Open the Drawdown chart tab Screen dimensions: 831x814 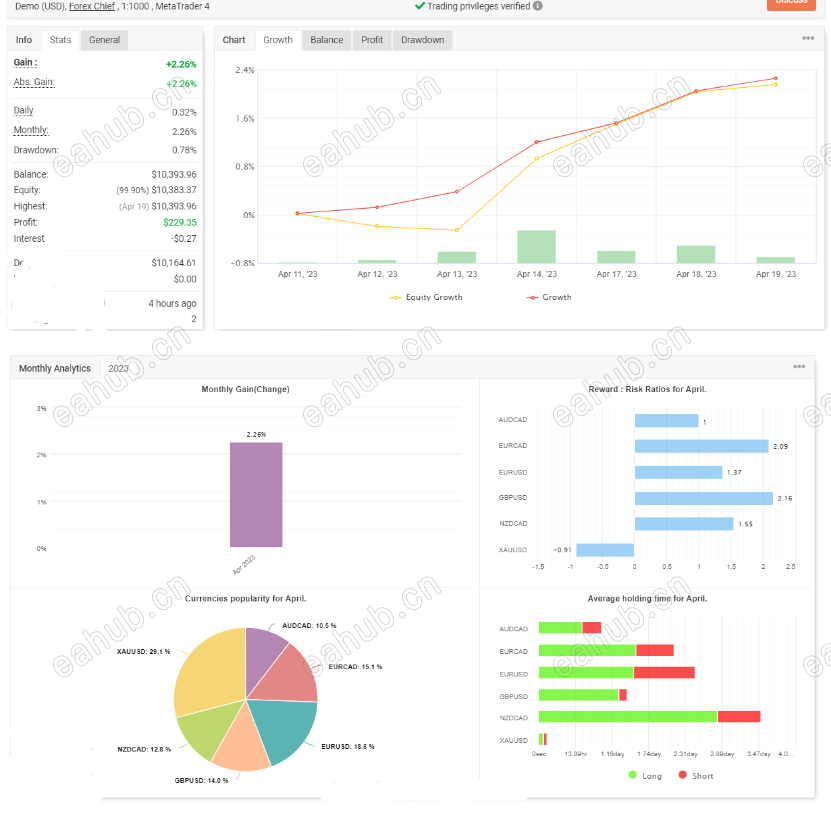click(x=422, y=40)
